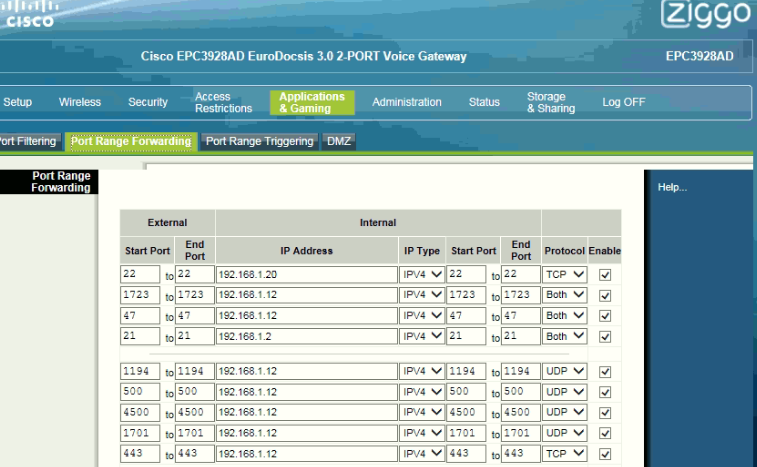Click the IP Type column header
This screenshot has height=467, width=757.
coord(422,251)
